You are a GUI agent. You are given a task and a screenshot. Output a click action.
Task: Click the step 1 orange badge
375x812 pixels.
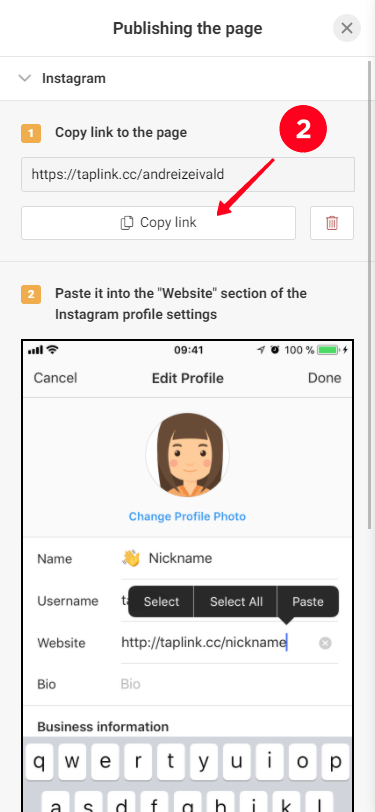31,133
